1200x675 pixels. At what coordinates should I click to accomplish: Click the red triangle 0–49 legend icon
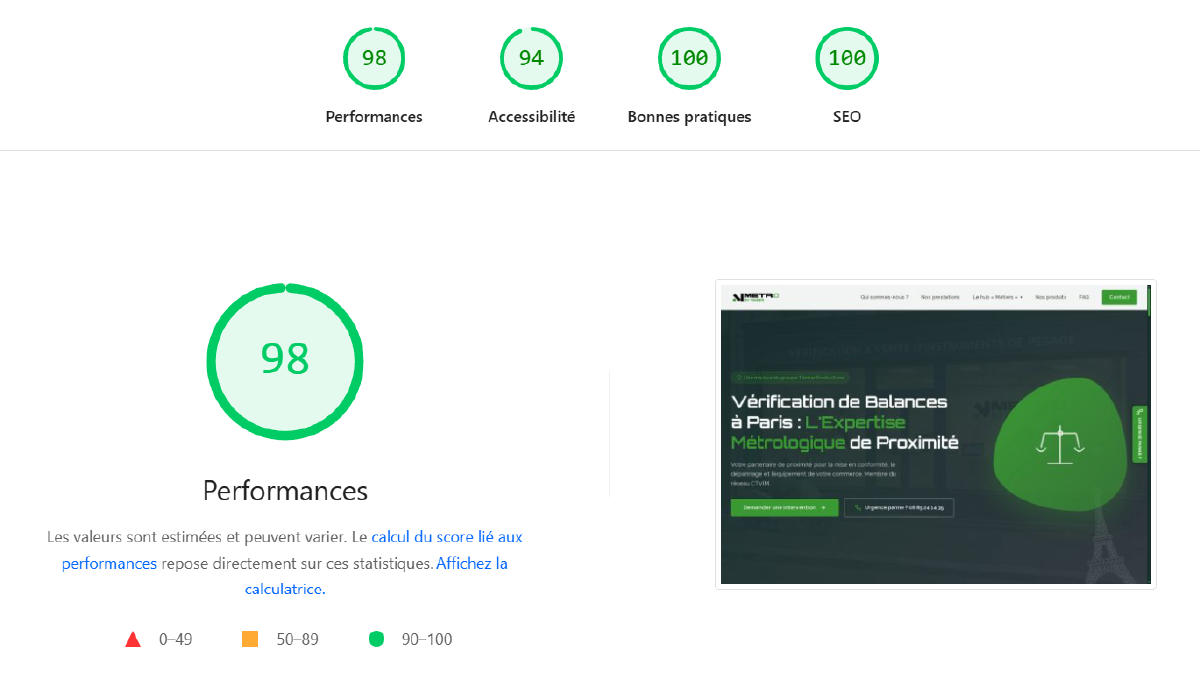coord(133,639)
